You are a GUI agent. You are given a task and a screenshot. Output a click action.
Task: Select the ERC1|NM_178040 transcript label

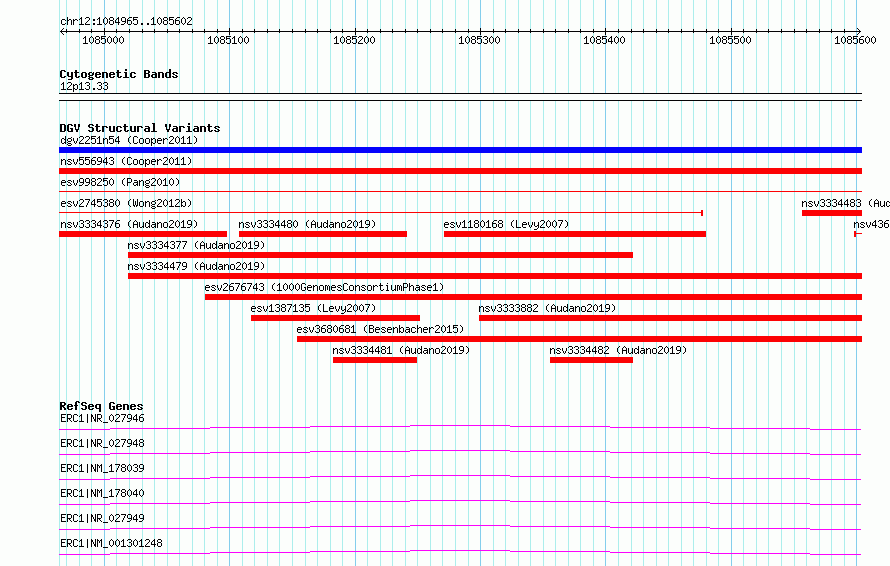(x=102, y=493)
